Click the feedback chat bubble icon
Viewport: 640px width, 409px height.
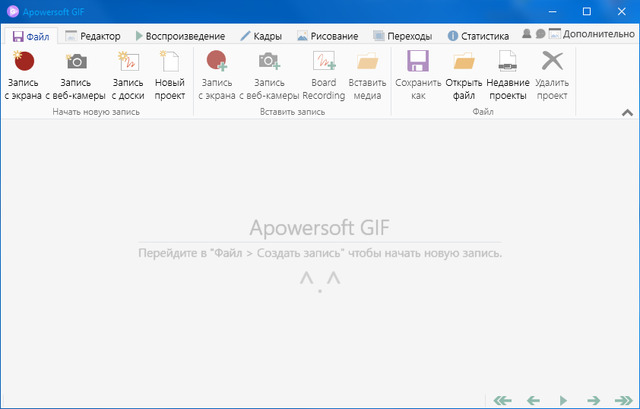(540, 34)
